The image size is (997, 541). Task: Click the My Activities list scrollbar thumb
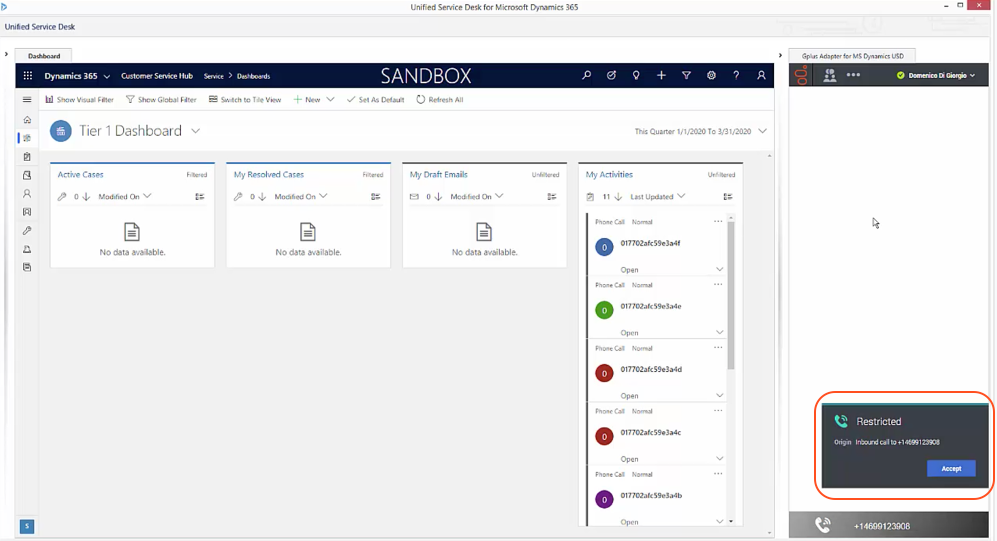point(731,296)
